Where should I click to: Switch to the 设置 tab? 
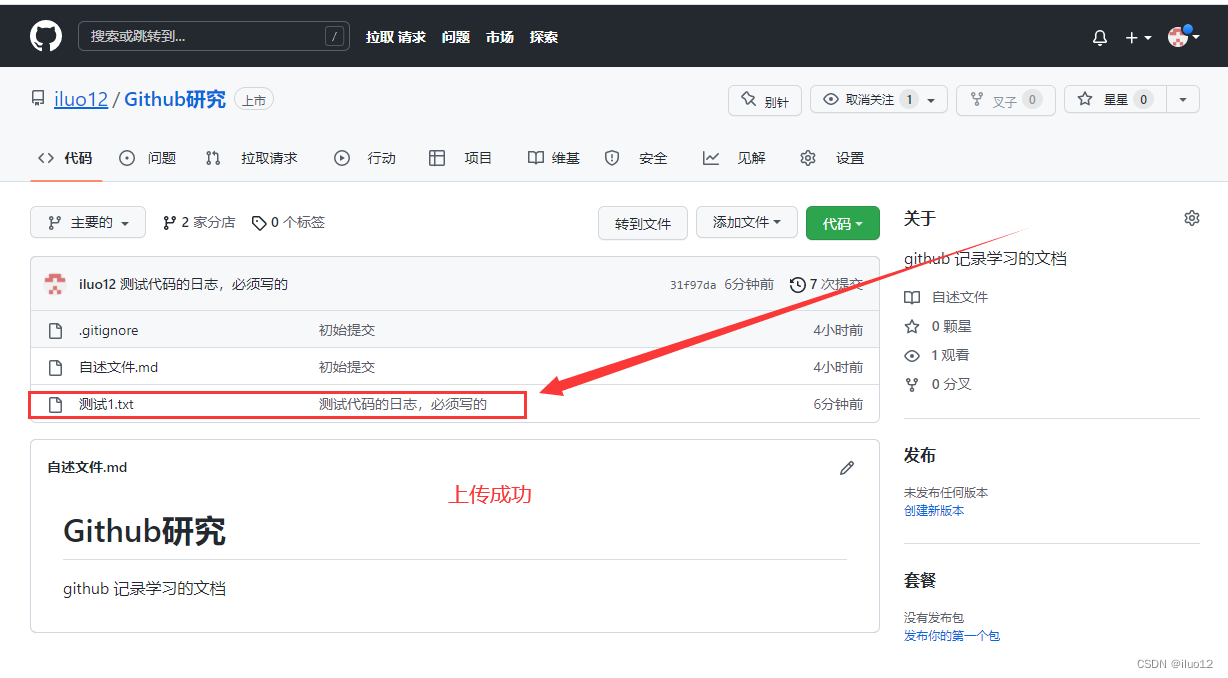point(832,158)
